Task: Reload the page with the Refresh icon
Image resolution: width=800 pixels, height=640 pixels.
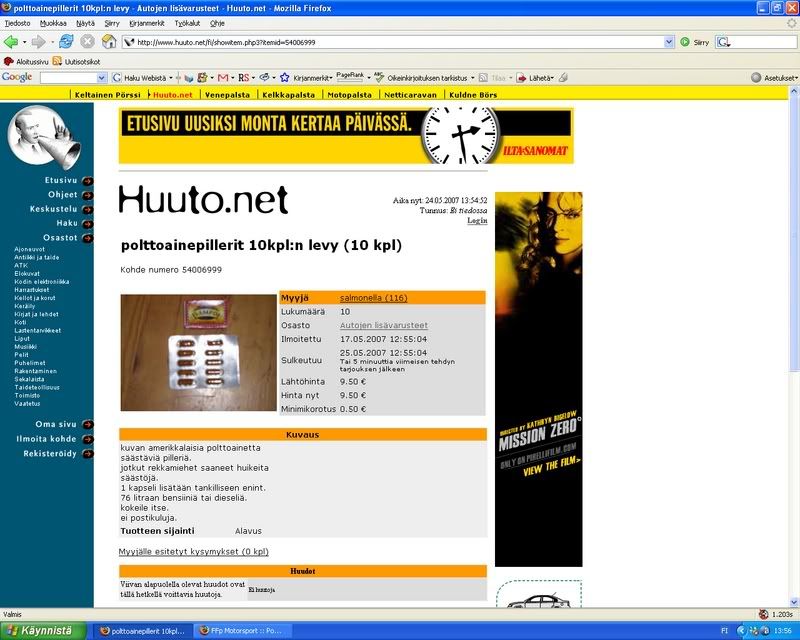Action: 66,42
